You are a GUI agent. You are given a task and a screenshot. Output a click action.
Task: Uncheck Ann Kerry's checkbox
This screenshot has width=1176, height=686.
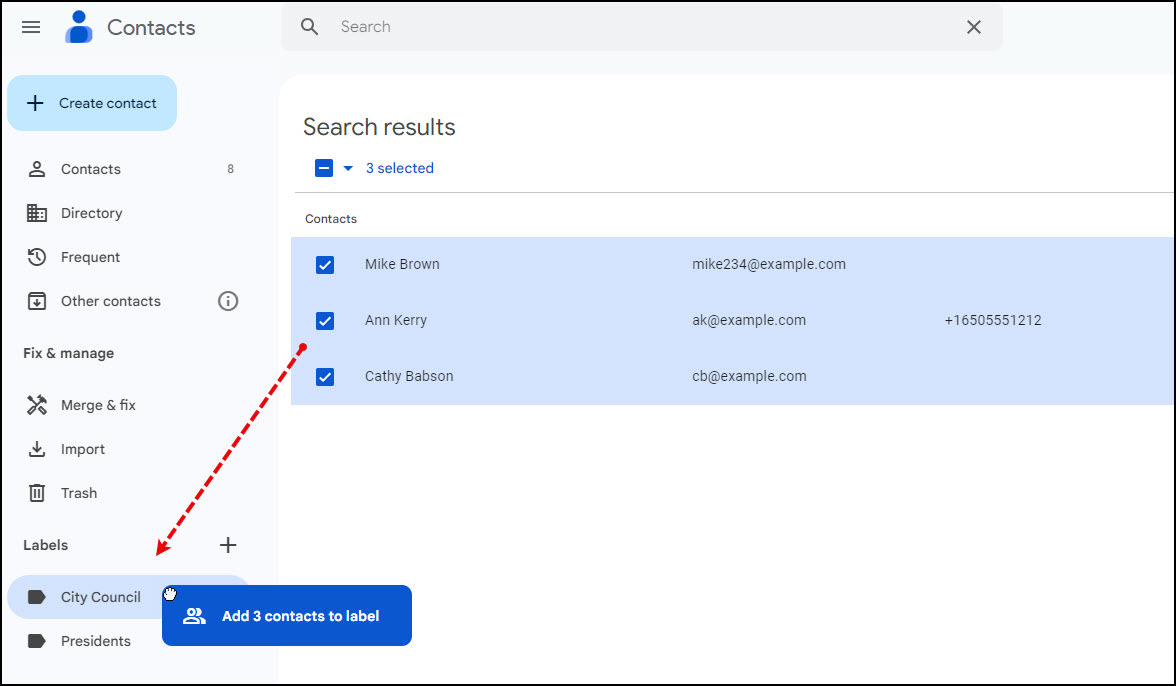pos(324,320)
